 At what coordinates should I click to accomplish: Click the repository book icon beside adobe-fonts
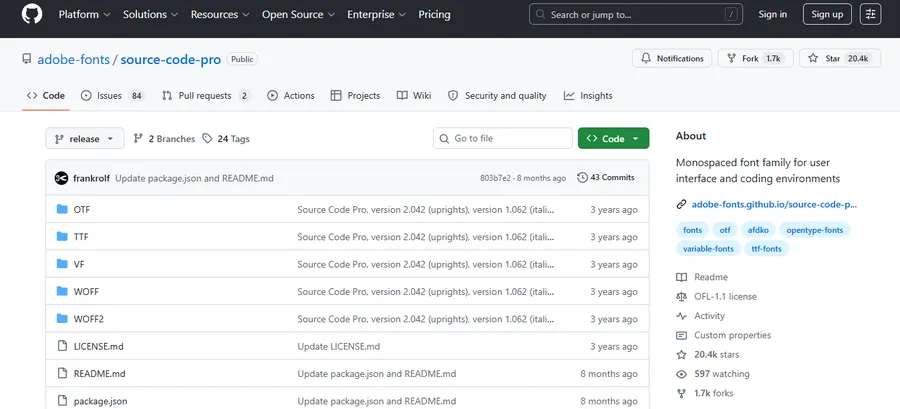26,59
